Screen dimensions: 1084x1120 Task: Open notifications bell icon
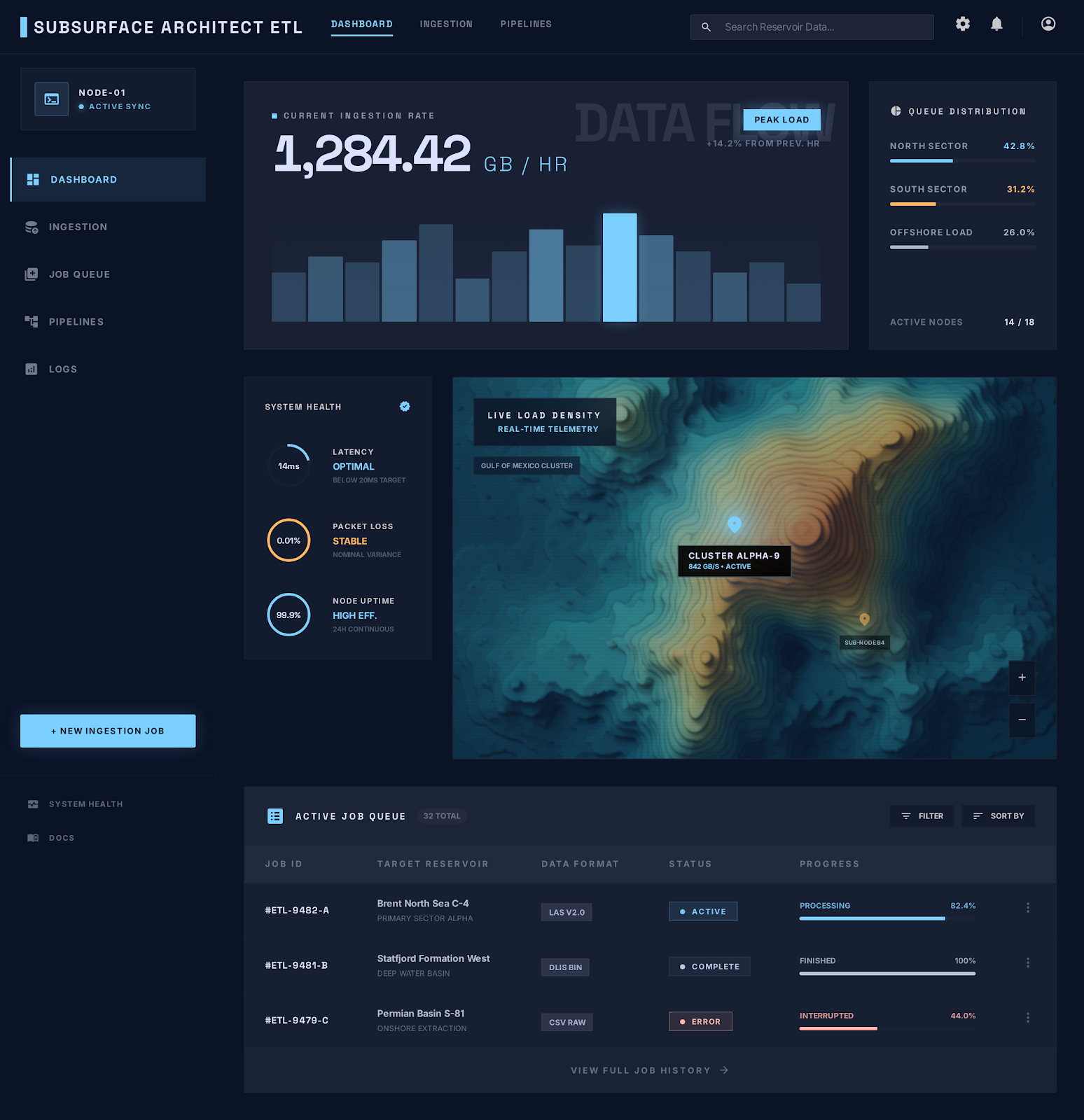pos(996,24)
